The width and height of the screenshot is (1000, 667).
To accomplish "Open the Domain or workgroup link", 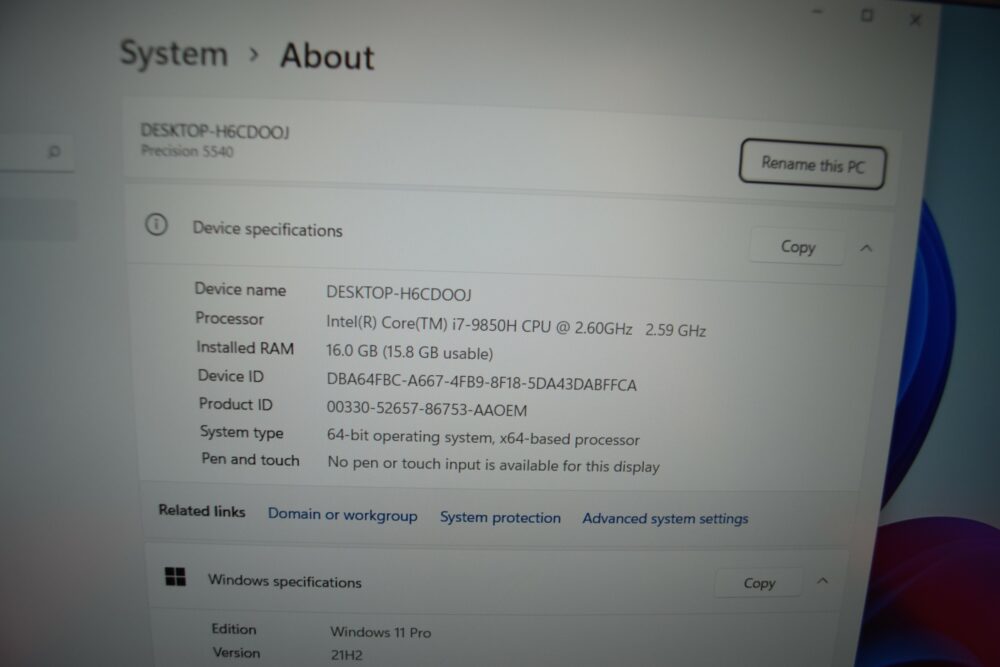I will pyautogui.click(x=342, y=515).
